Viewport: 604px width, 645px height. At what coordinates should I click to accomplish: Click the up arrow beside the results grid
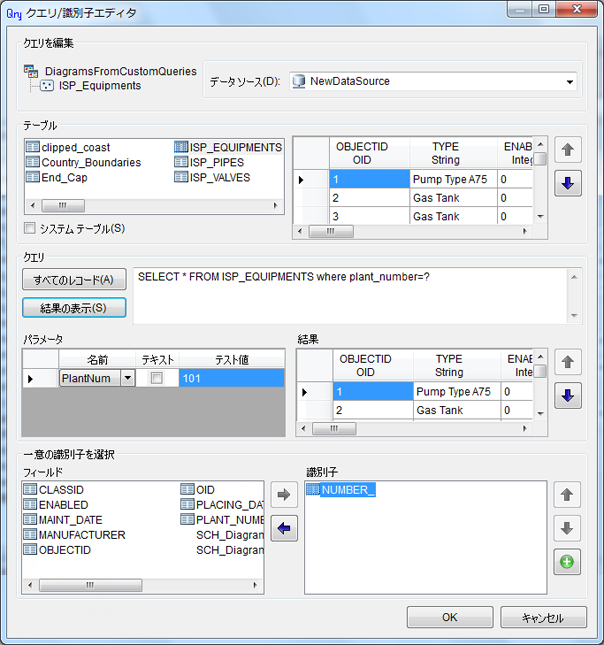point(568,362)
